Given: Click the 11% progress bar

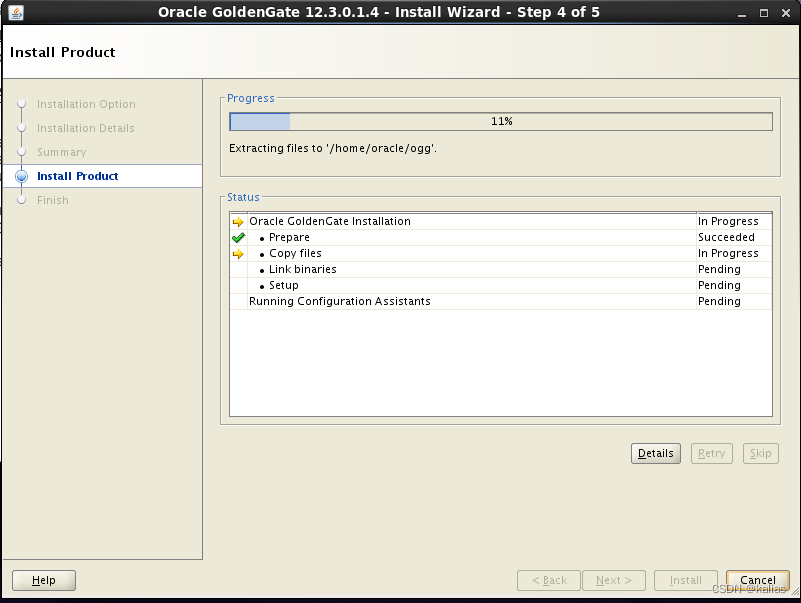Looking at the screenshot, I should pyautogui.click(x=501, y=122).
